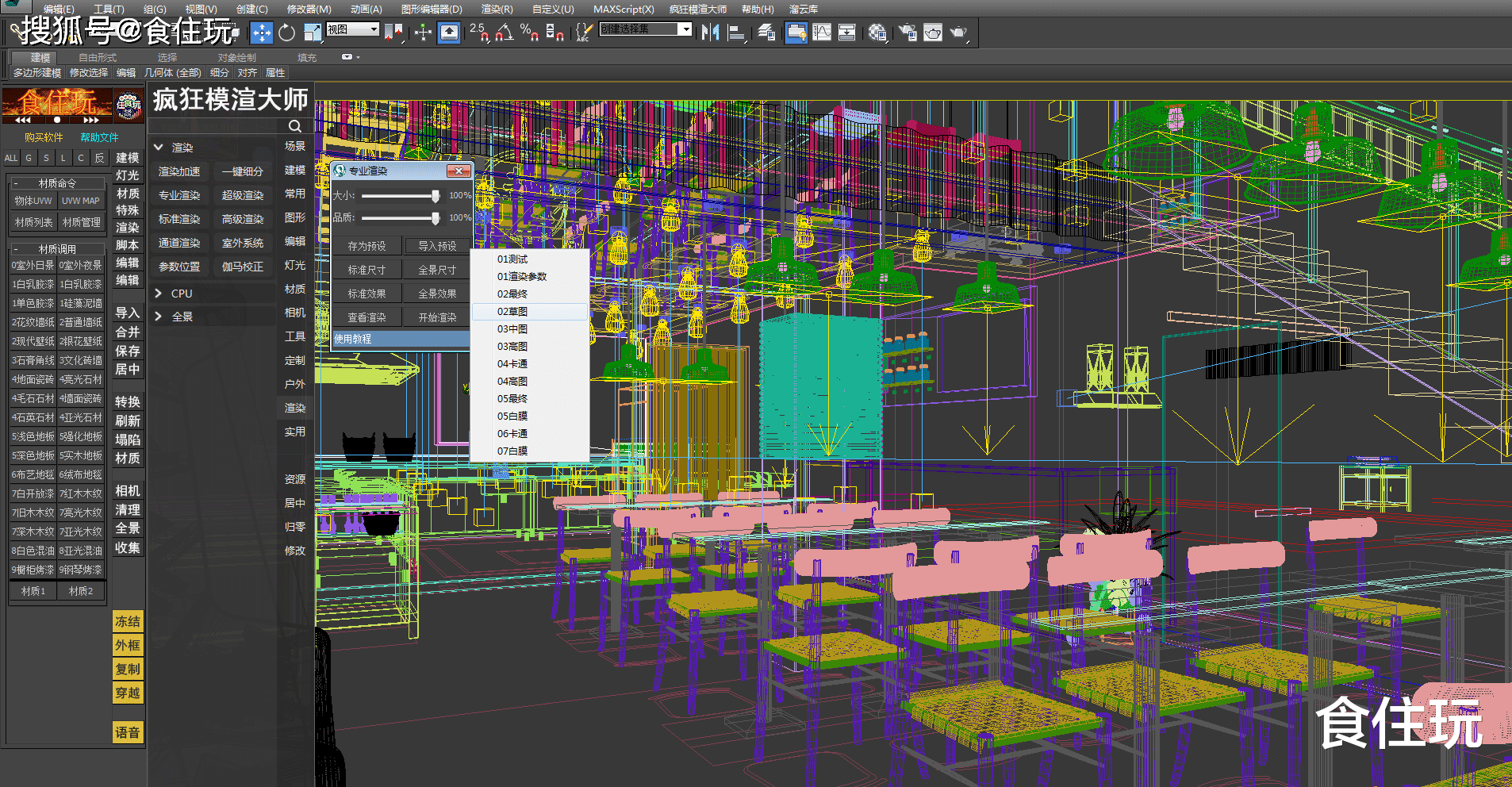1512x787 pixels.
Task: Select the Rotate tool icon
Action: (x=286, y=33)
